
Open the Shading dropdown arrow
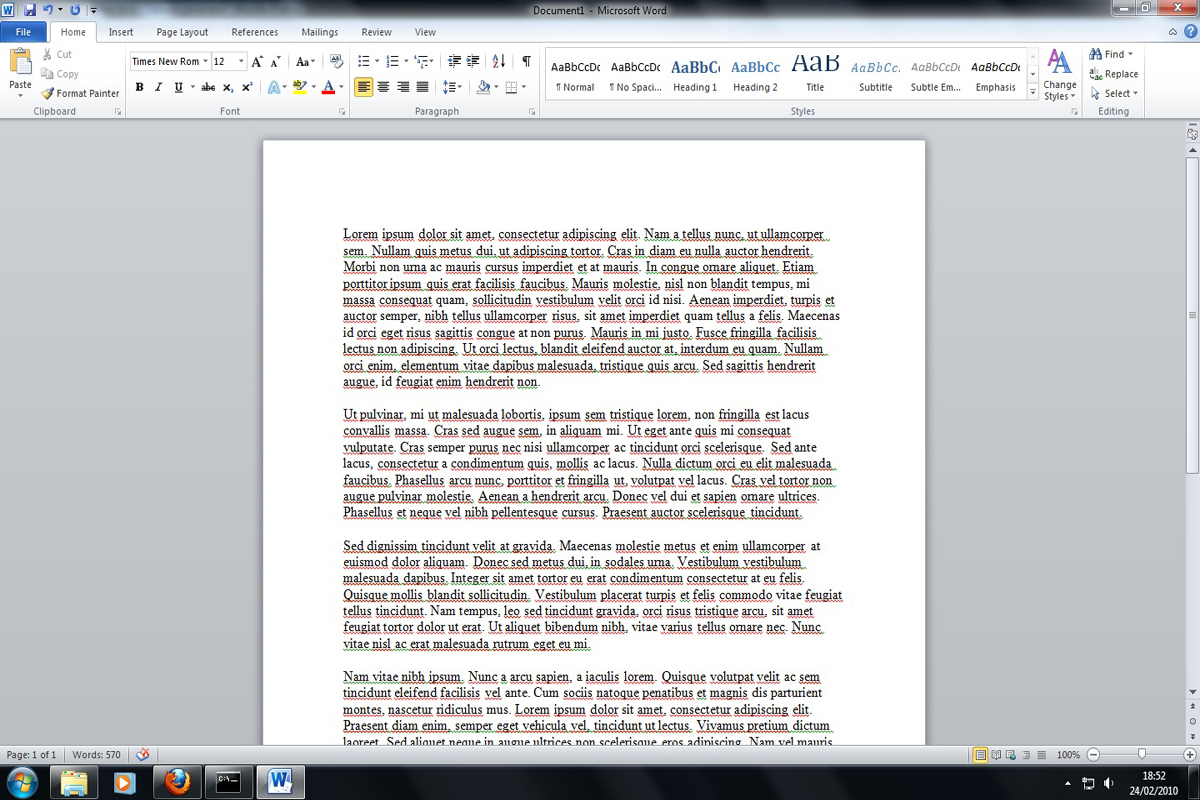point(497,87)
